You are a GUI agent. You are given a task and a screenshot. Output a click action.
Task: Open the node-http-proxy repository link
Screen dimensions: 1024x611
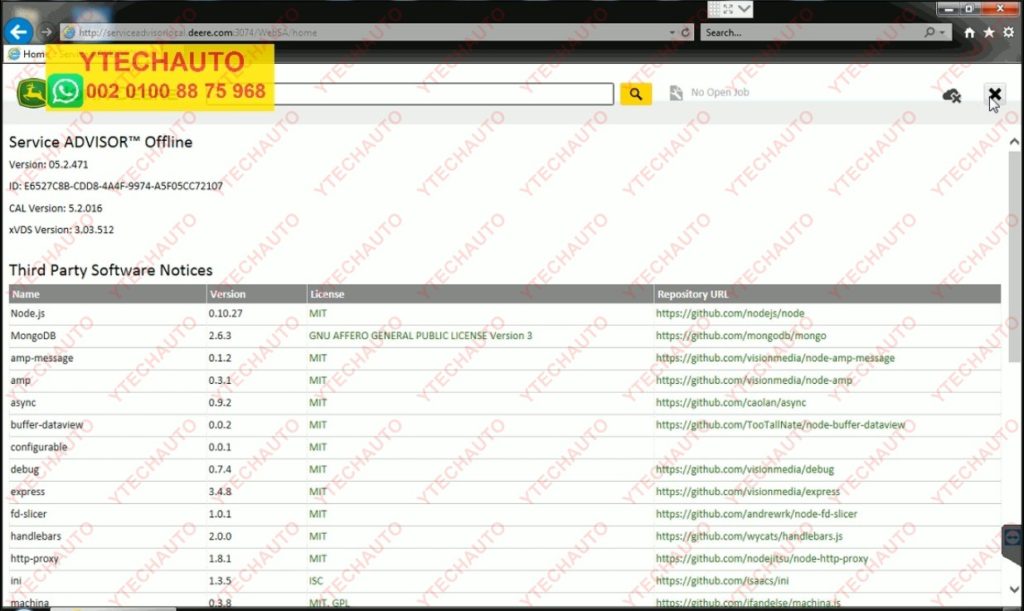(762, 559)
